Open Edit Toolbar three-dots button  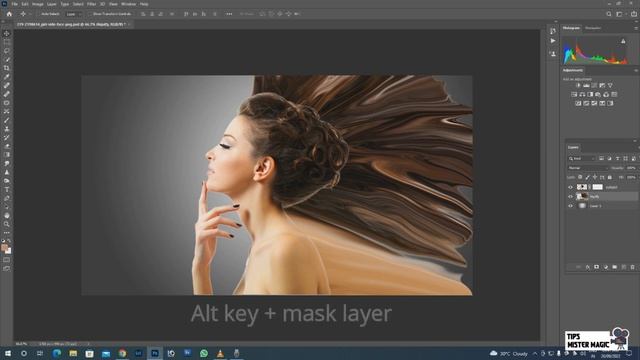click(7, 233)
